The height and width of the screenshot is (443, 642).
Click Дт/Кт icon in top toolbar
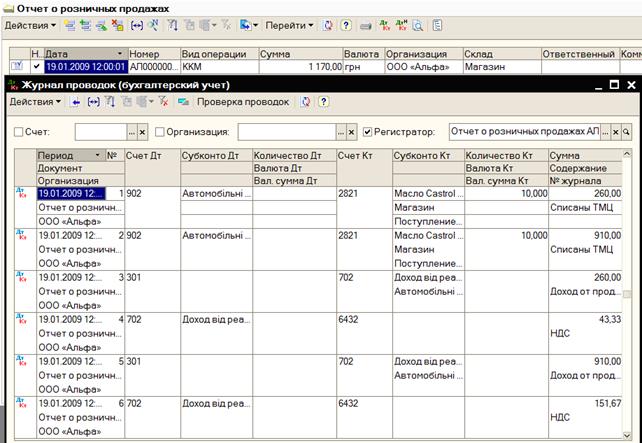click(x=384, y=25)
